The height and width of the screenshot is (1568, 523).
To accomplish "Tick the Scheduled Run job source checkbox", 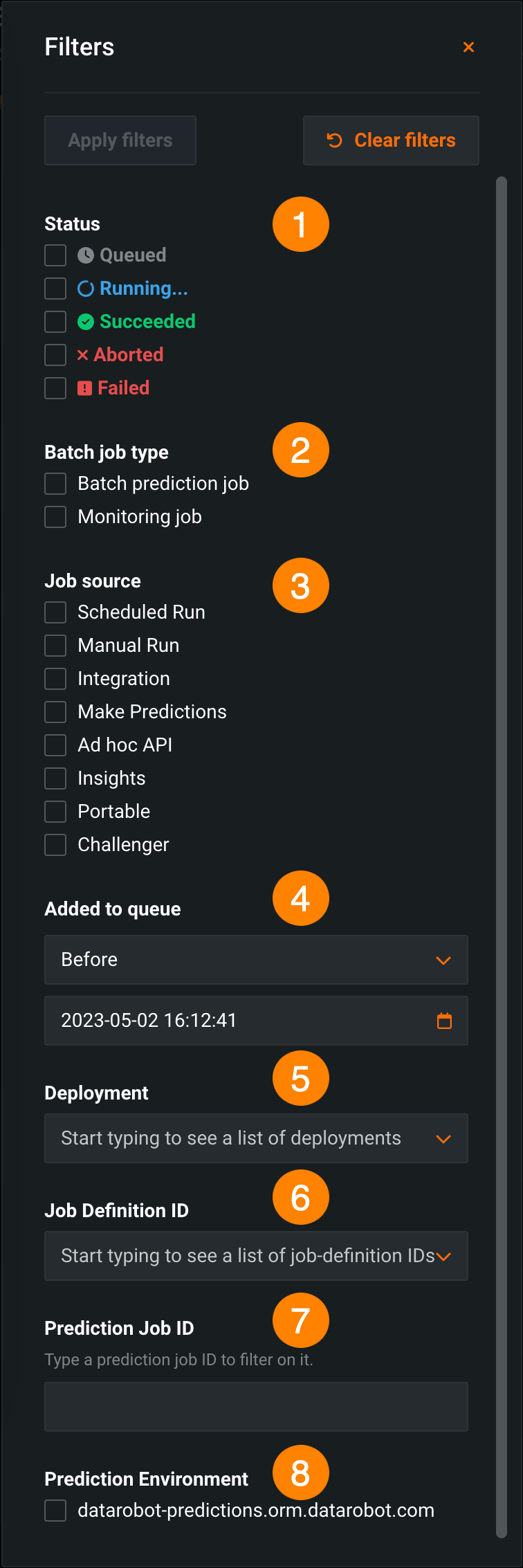I will coord(55,612).
